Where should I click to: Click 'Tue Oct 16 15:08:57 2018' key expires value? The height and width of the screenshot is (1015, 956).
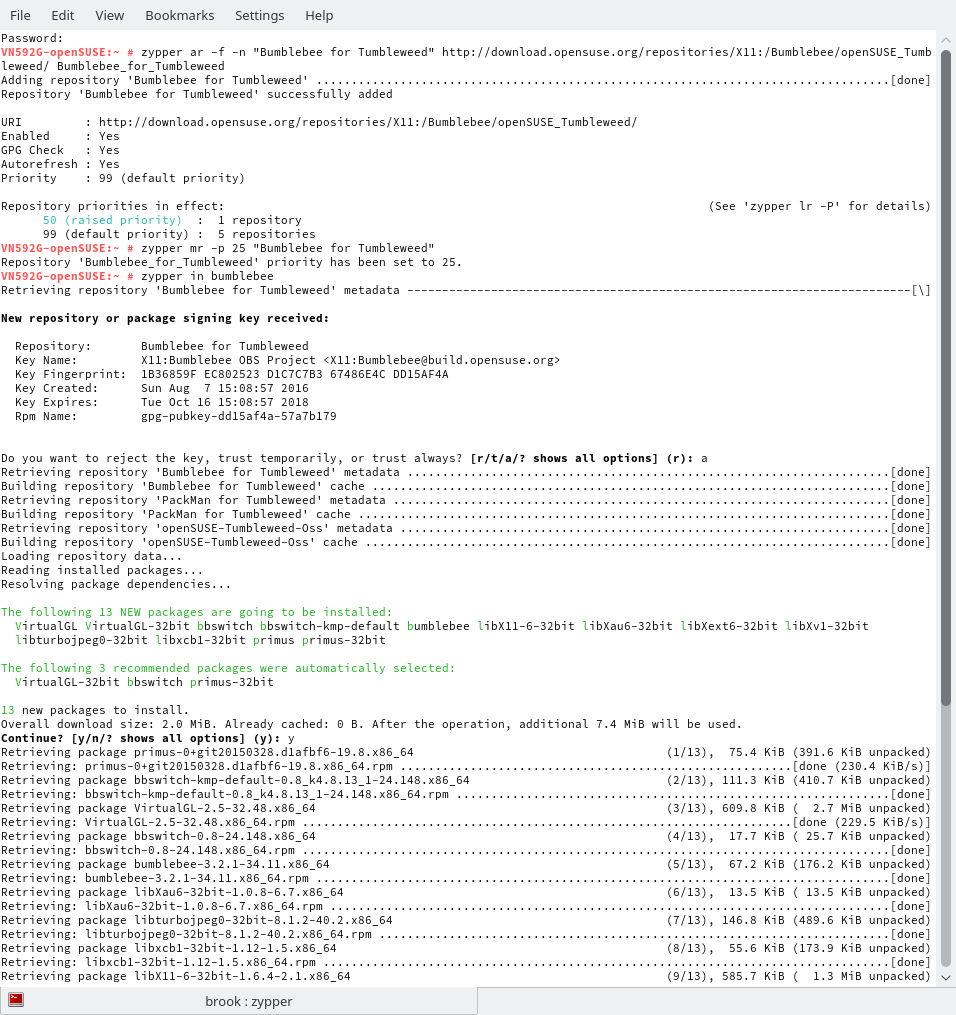pyautogui.click(x=225, y=402)
